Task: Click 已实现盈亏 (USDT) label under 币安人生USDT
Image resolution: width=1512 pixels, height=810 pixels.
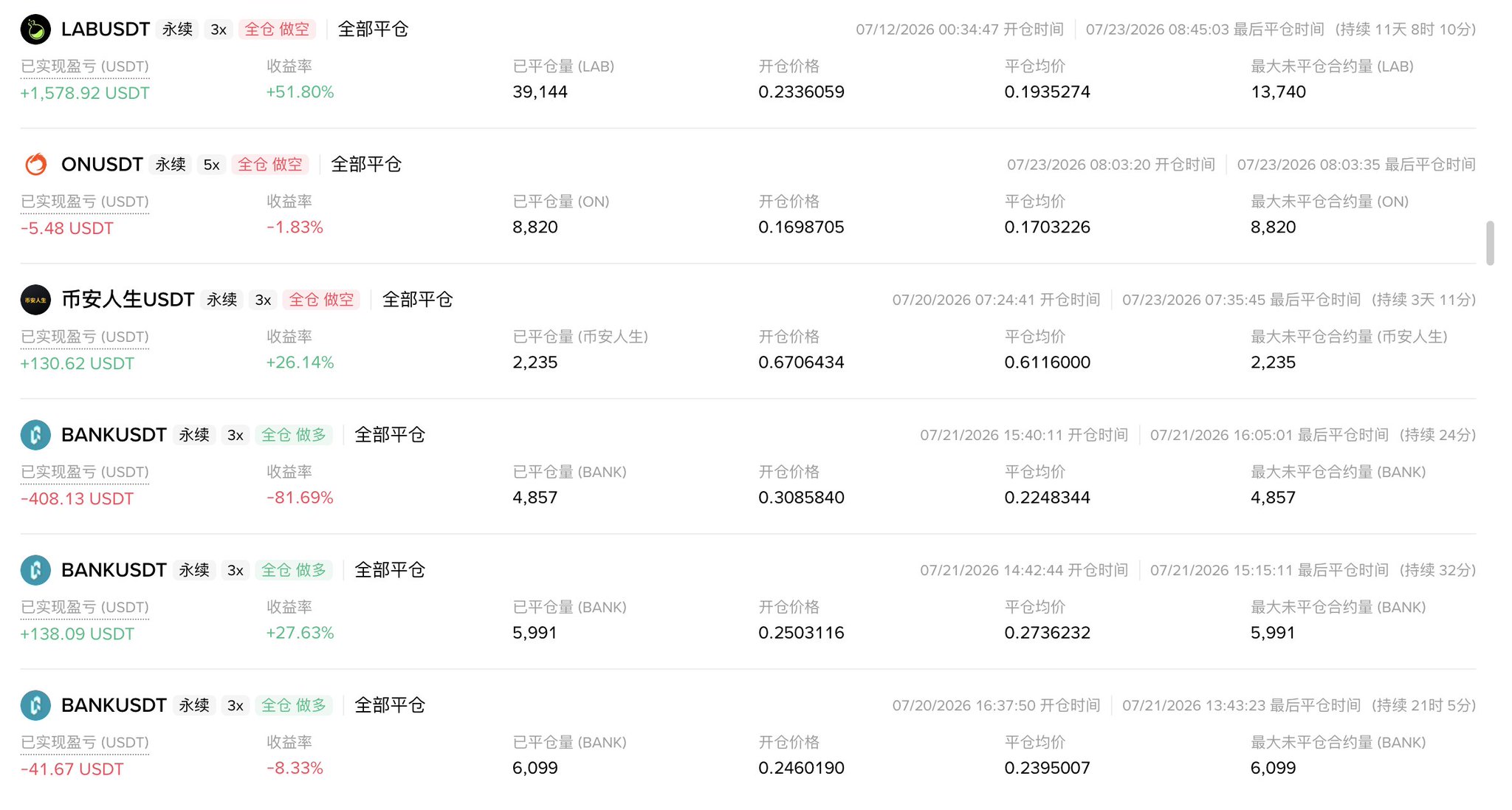Action: click(x=85, y=337)
